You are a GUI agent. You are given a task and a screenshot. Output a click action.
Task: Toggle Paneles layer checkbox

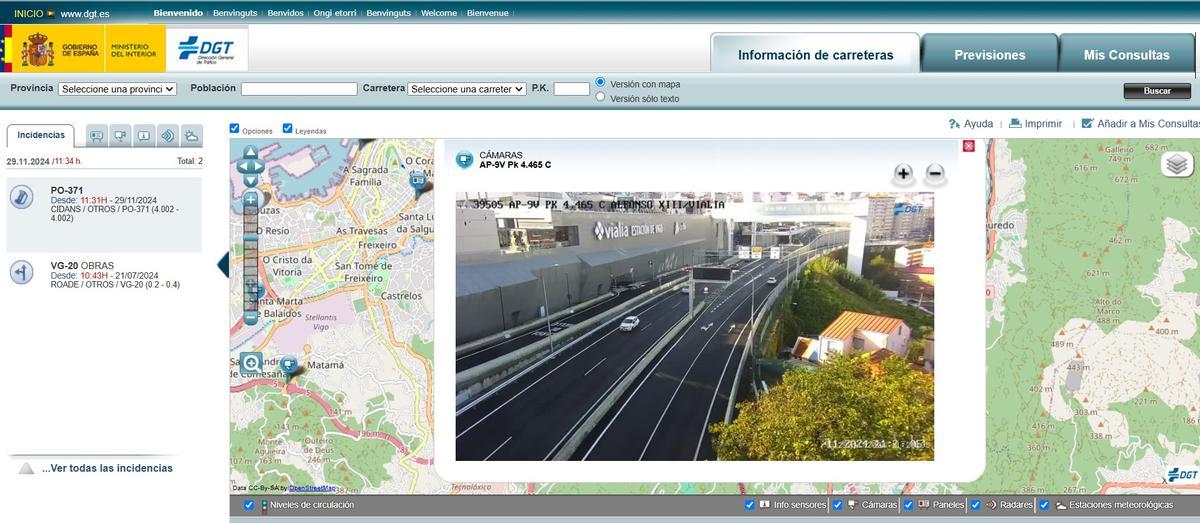(x=909, y=505)
